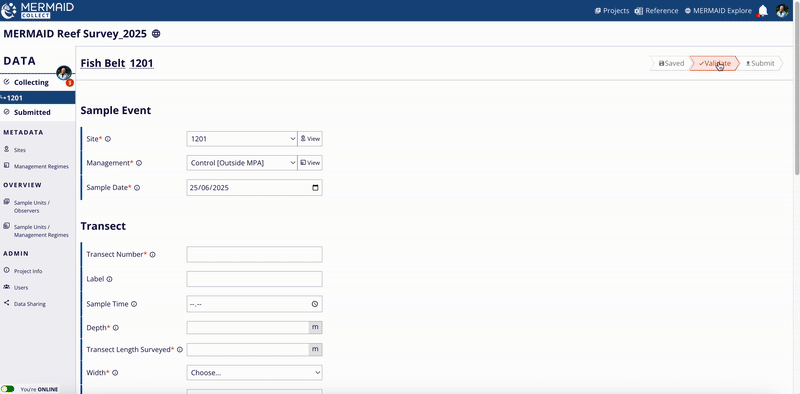
Task: Click the Fish Belt 1201 heading
Action: point(117,63)
